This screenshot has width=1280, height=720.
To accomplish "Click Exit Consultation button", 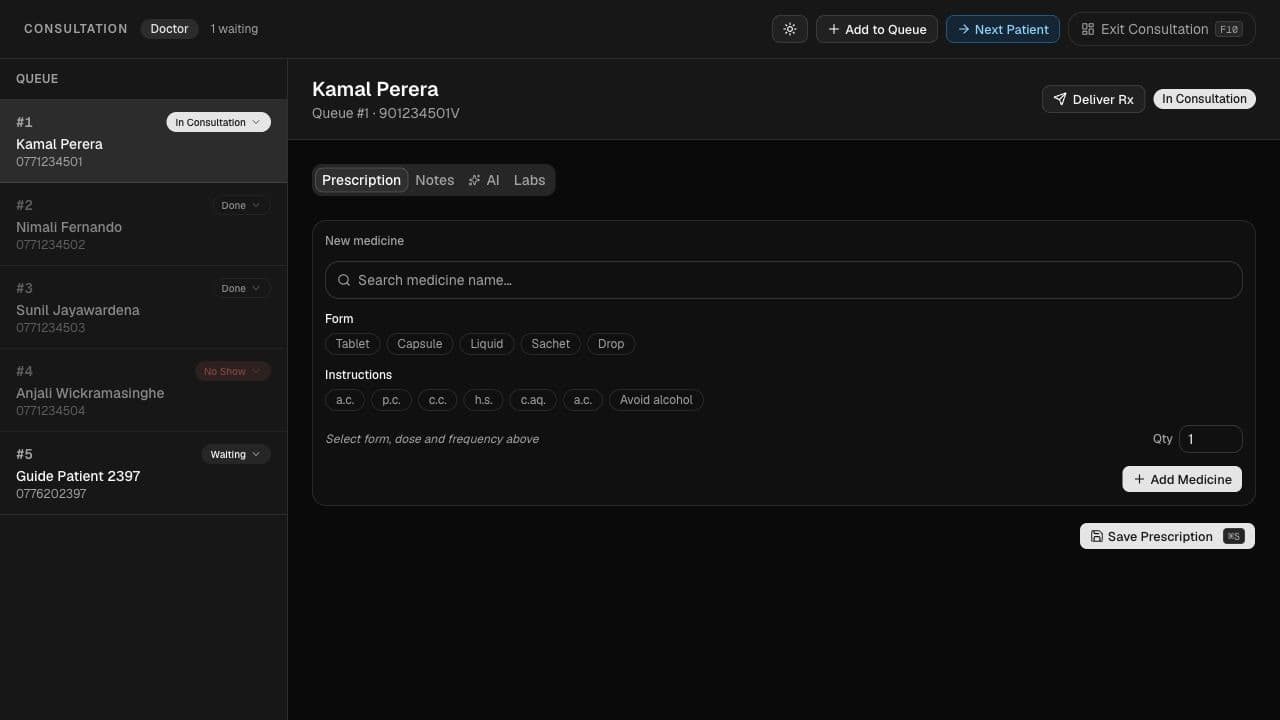I will (1161, 29).
